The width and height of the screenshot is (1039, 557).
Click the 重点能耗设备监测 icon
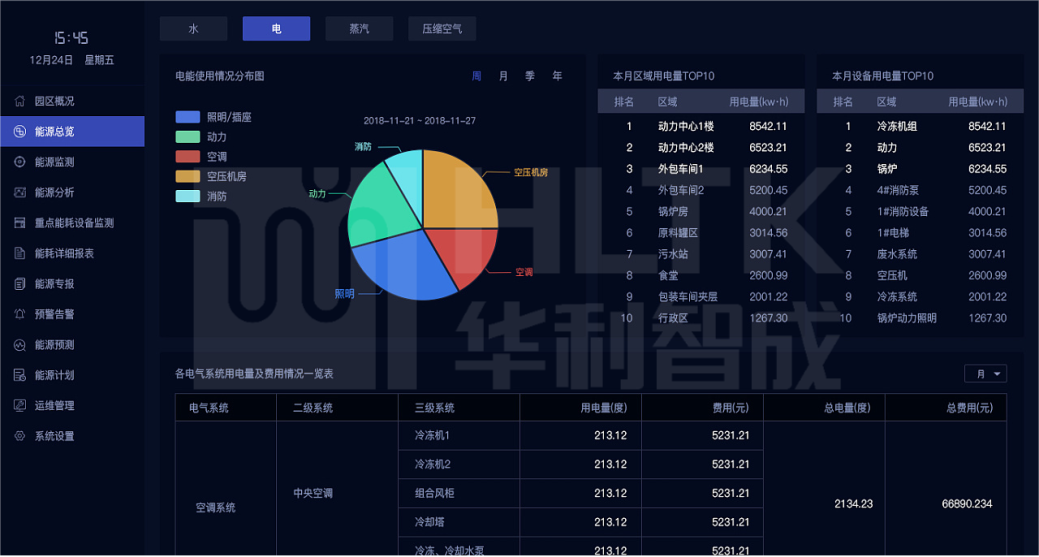point(20,223)
